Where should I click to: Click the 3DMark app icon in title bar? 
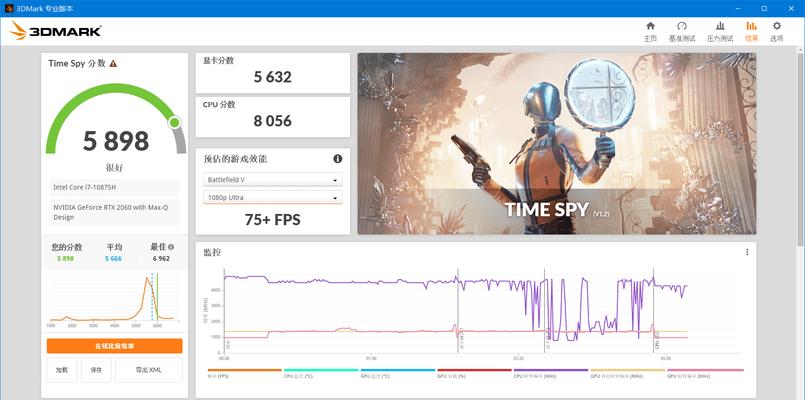click(9, 8)
